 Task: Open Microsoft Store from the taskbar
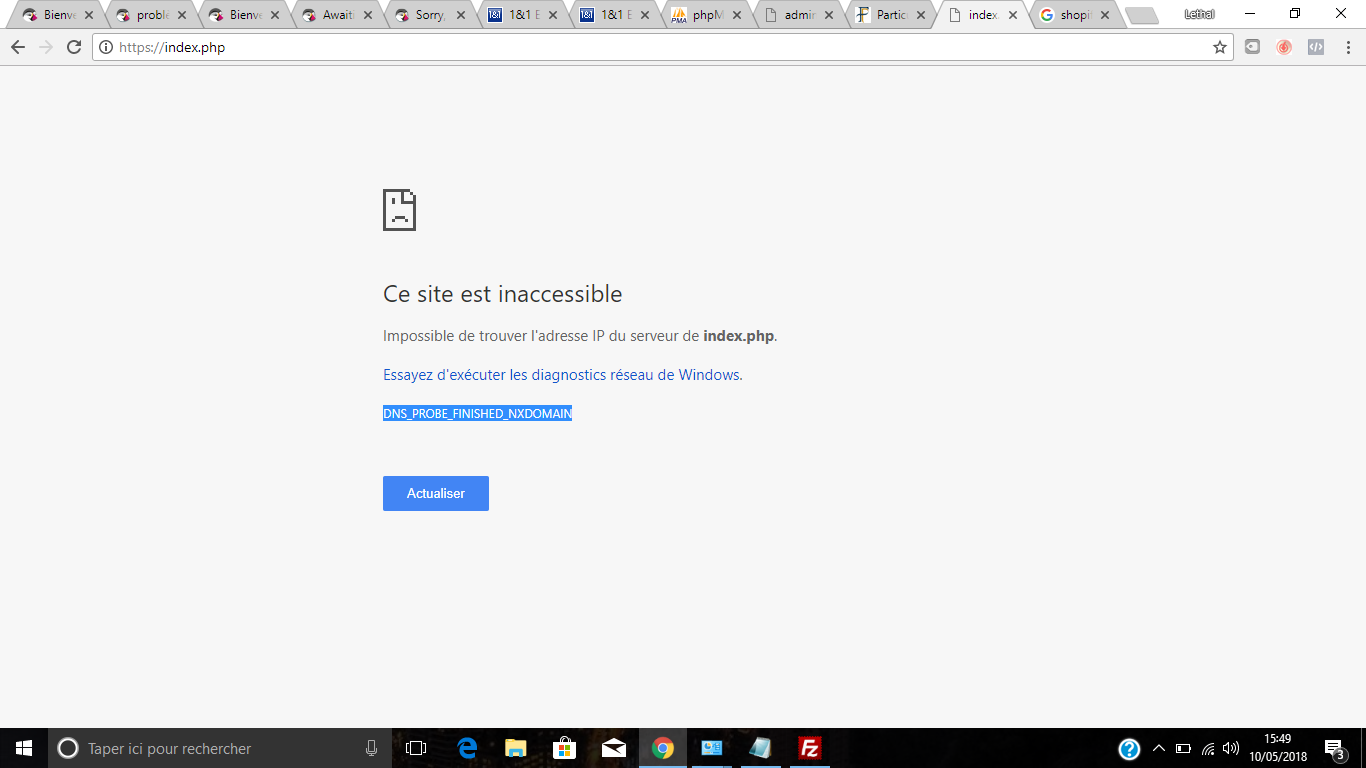[565, 748]
